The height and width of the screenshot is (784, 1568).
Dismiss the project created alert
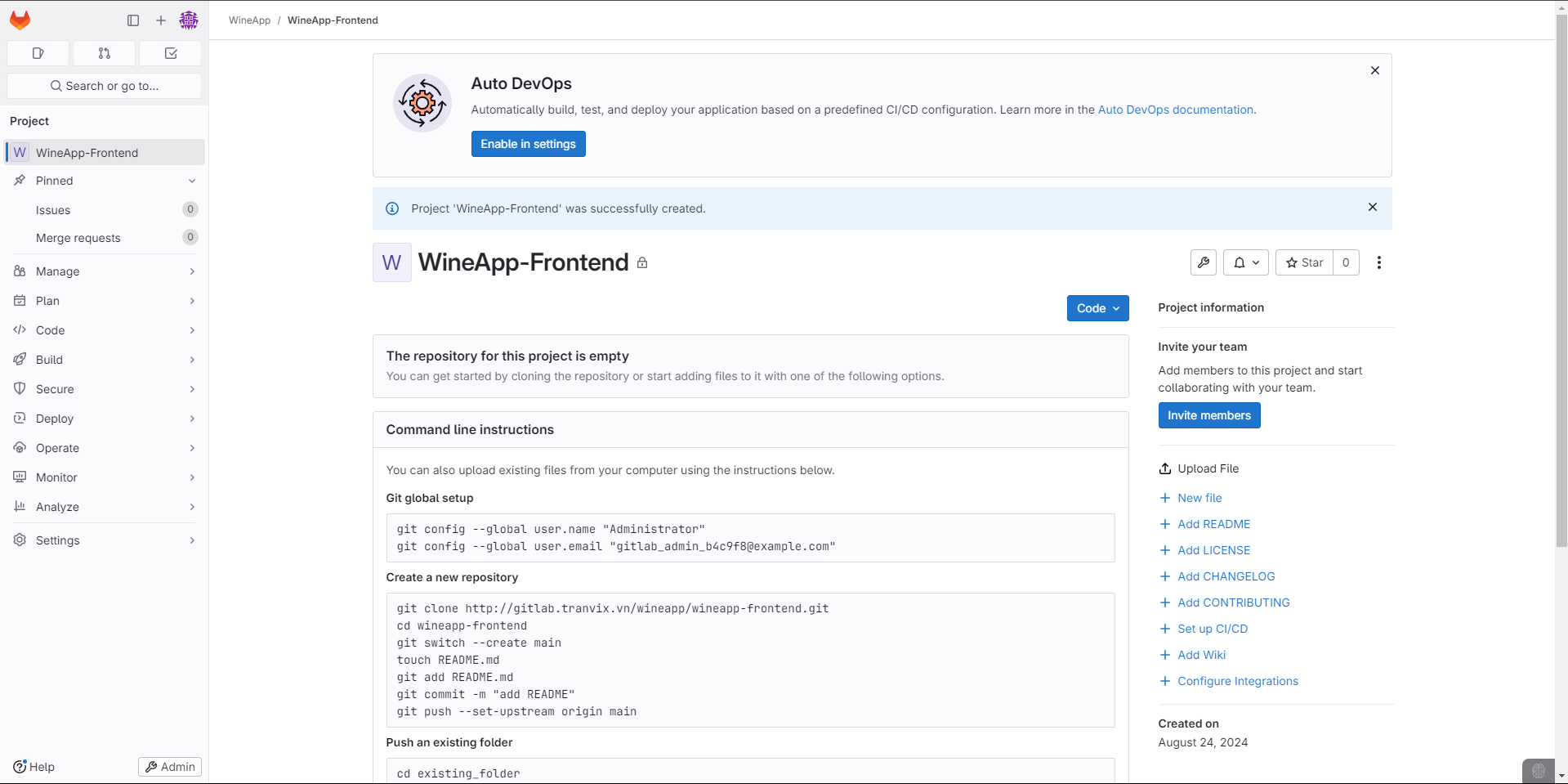point(1373,208)
